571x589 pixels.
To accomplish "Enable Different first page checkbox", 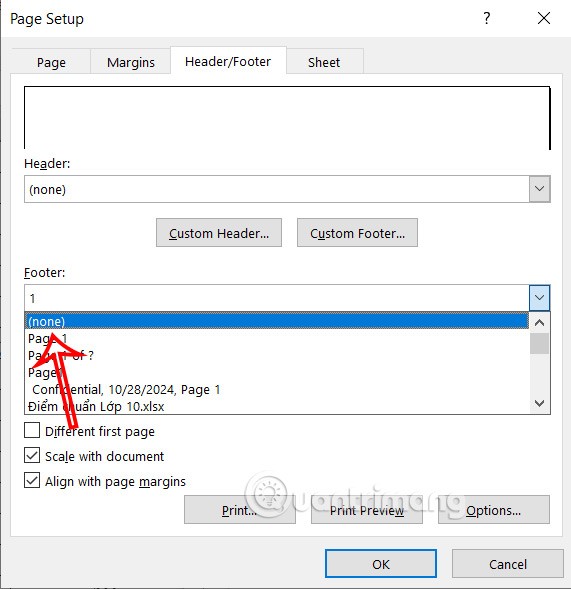I will pyautogui.click(x=32, y=430).
